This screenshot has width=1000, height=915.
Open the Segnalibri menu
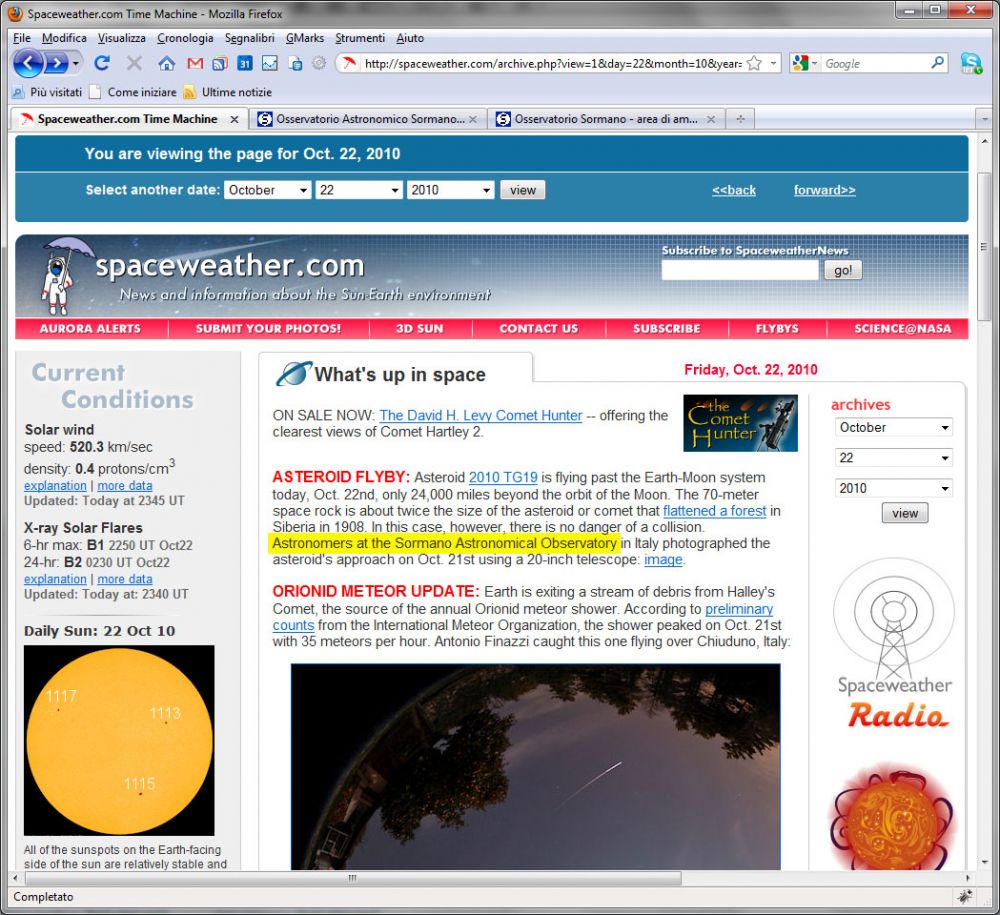pos(249,38)
